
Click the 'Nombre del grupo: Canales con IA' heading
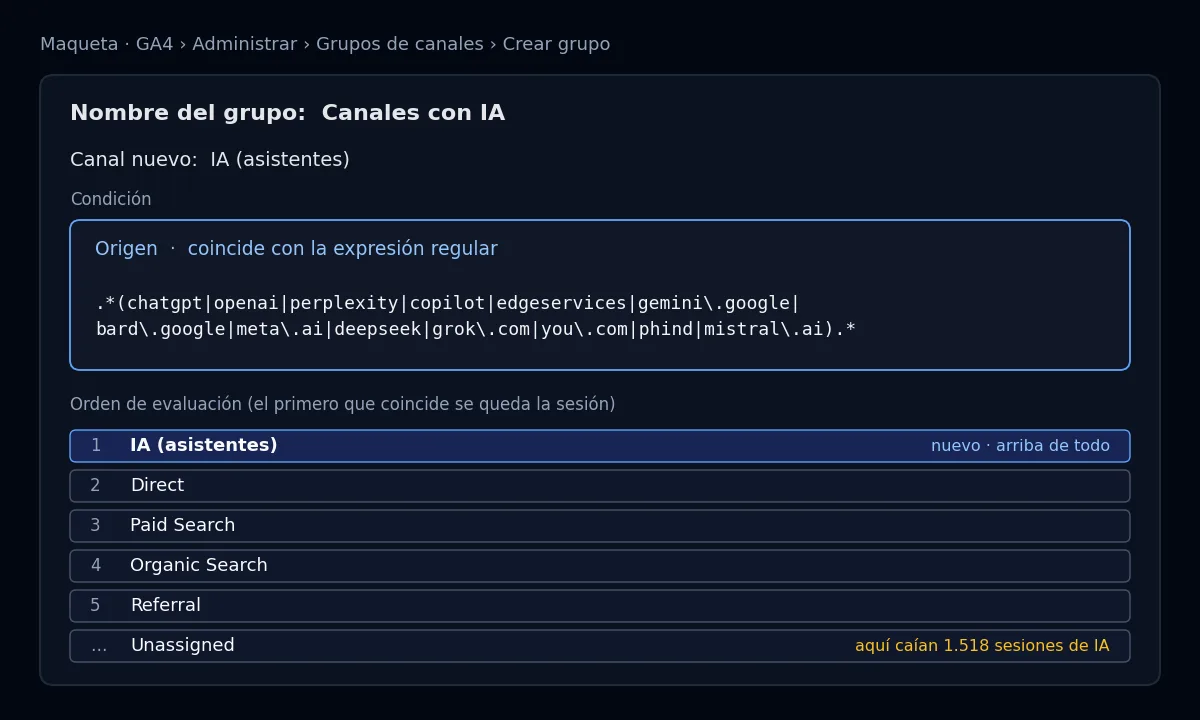click(x=287, y=113)
